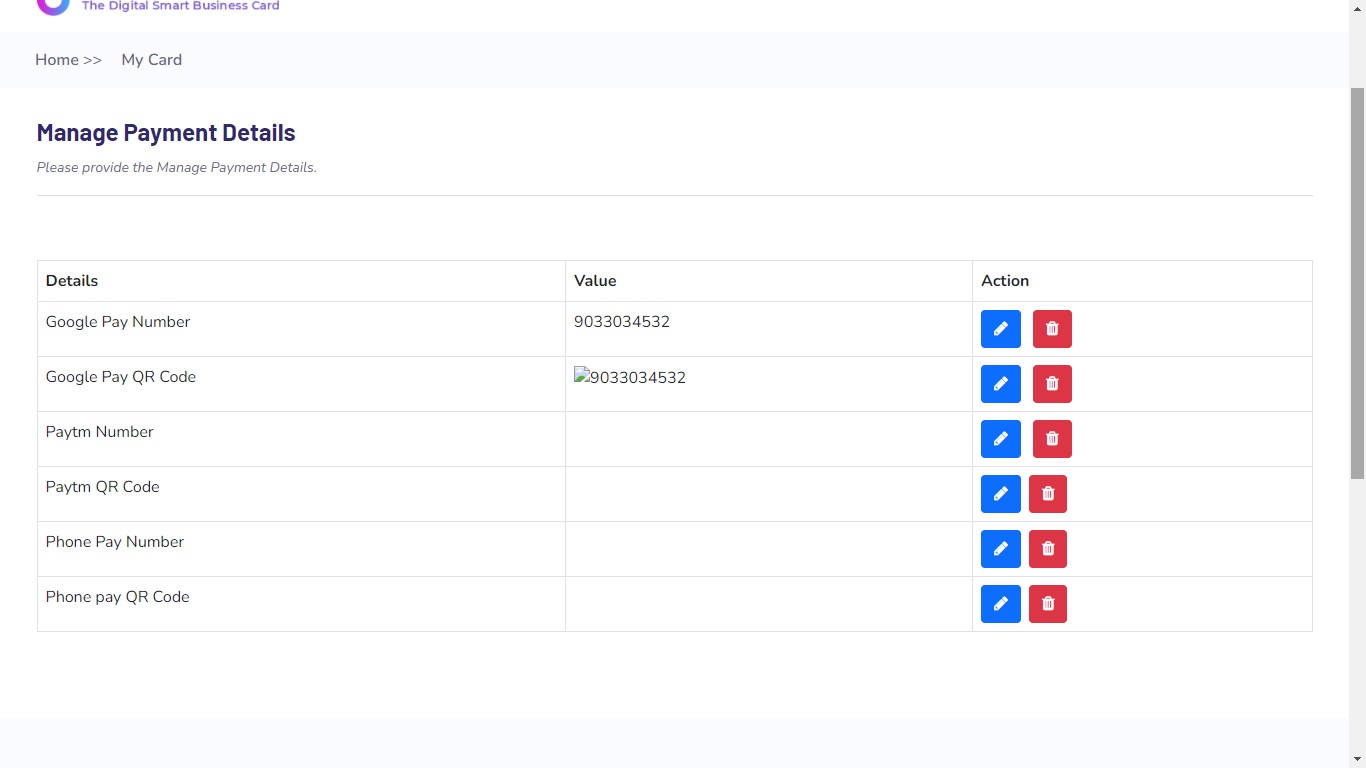This screenshot has height=768, width=1366.
Task: Delete the Paytm Number entry
Action: 1052,439
